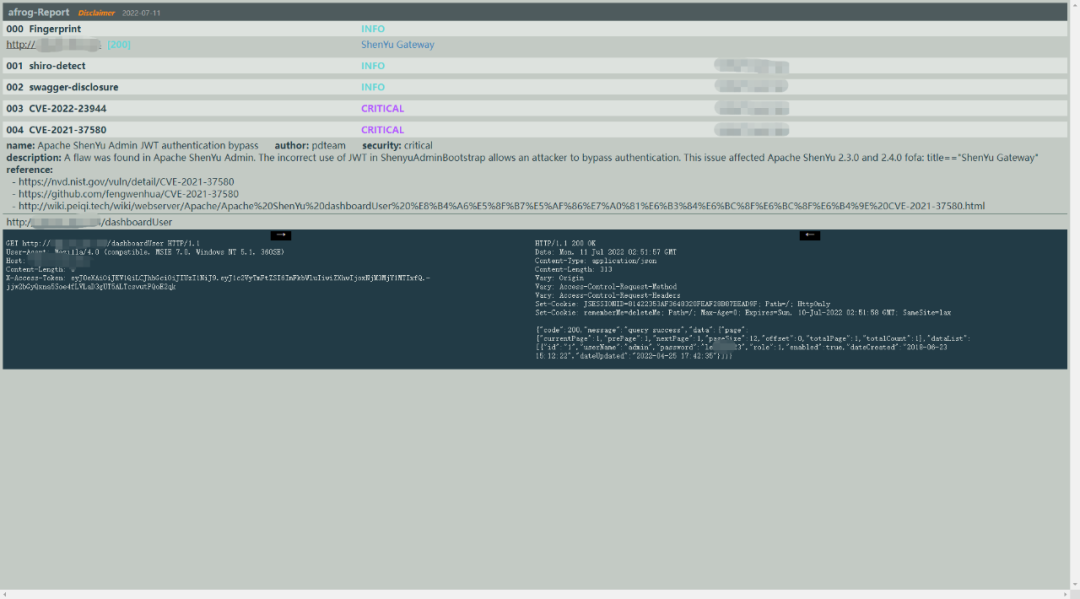The width and height of the screenshot is (1080, 599).
Task: Click the author: pdteam text
Action: click(x=310, y=146)
